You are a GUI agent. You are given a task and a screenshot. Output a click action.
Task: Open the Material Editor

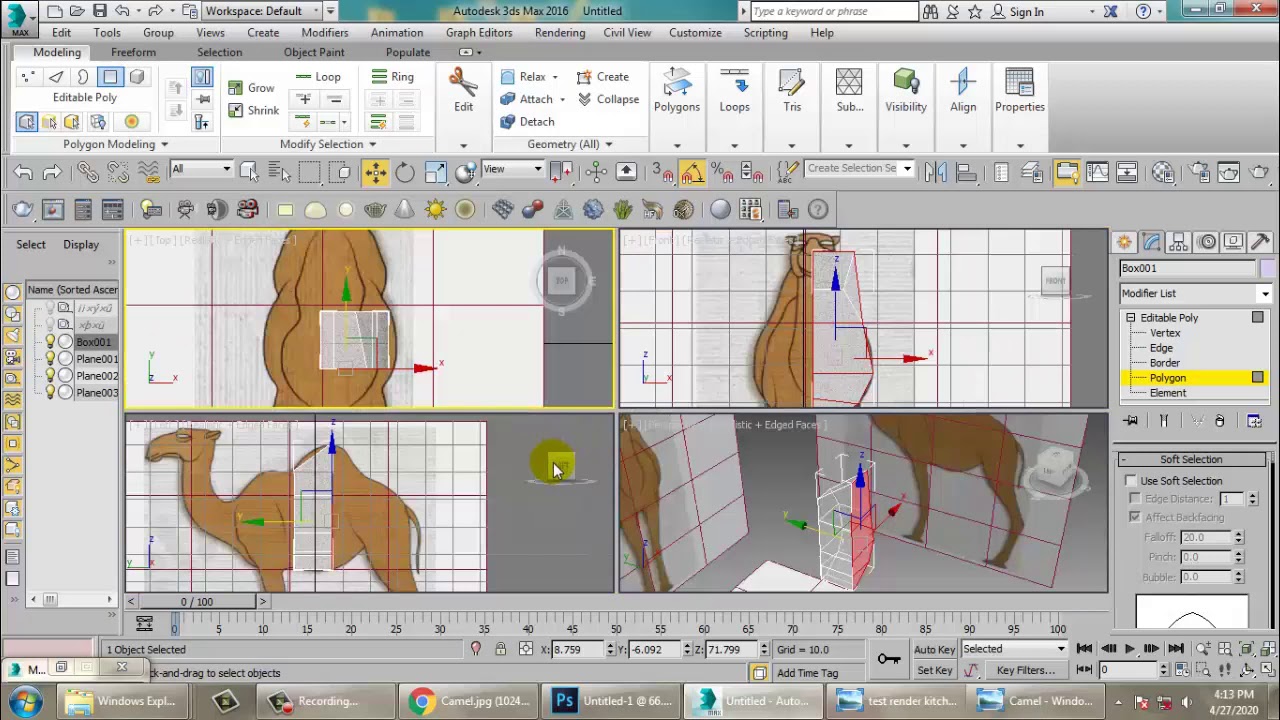1162,172
